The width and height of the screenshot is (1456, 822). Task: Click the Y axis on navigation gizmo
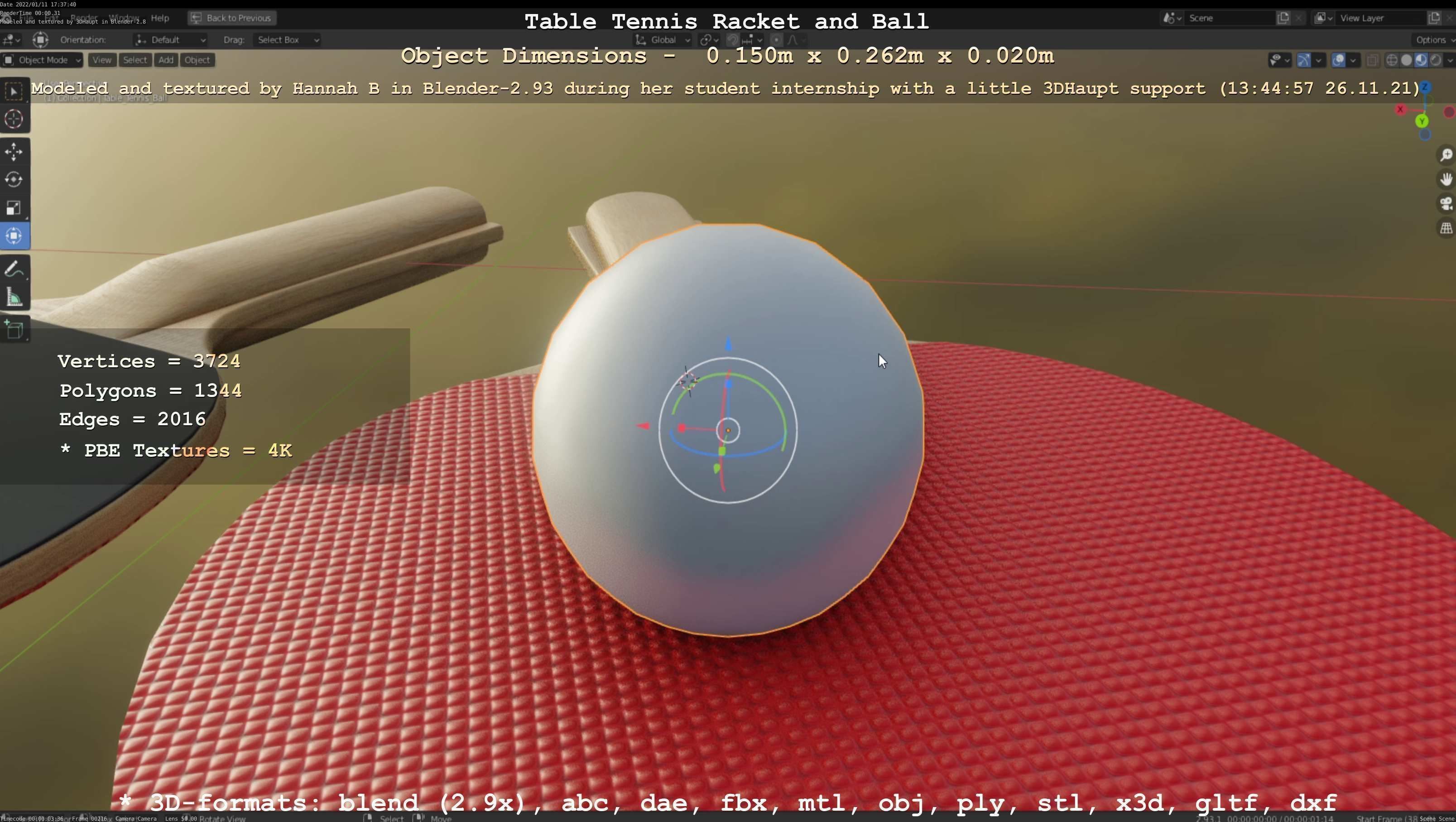(x=1422, y=121)
